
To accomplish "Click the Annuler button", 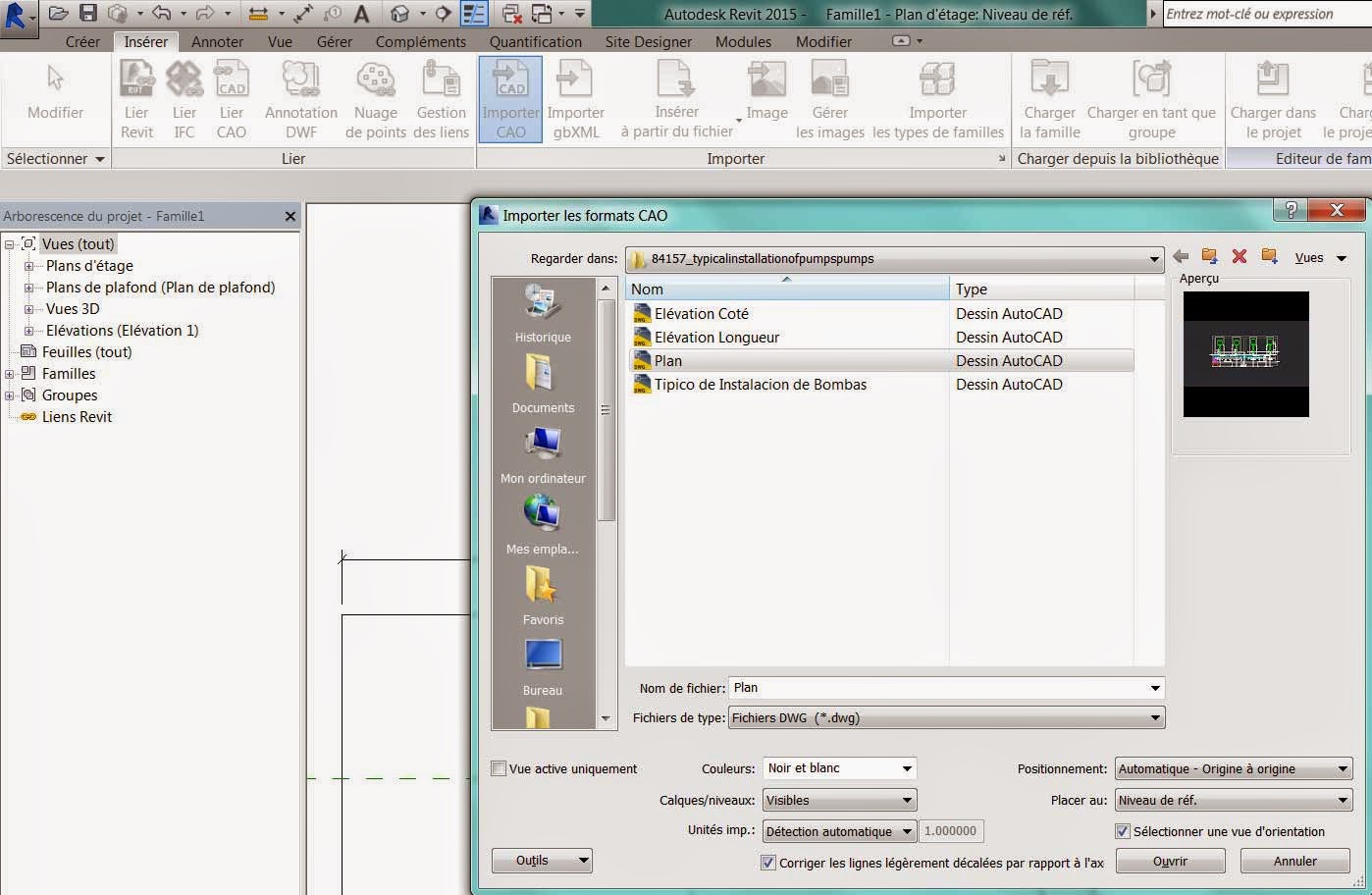I will tap(1295, 861).
